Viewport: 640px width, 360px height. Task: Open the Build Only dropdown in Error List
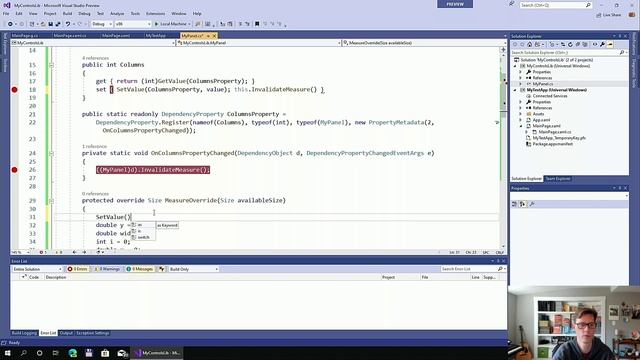click(x=193, y=269)
